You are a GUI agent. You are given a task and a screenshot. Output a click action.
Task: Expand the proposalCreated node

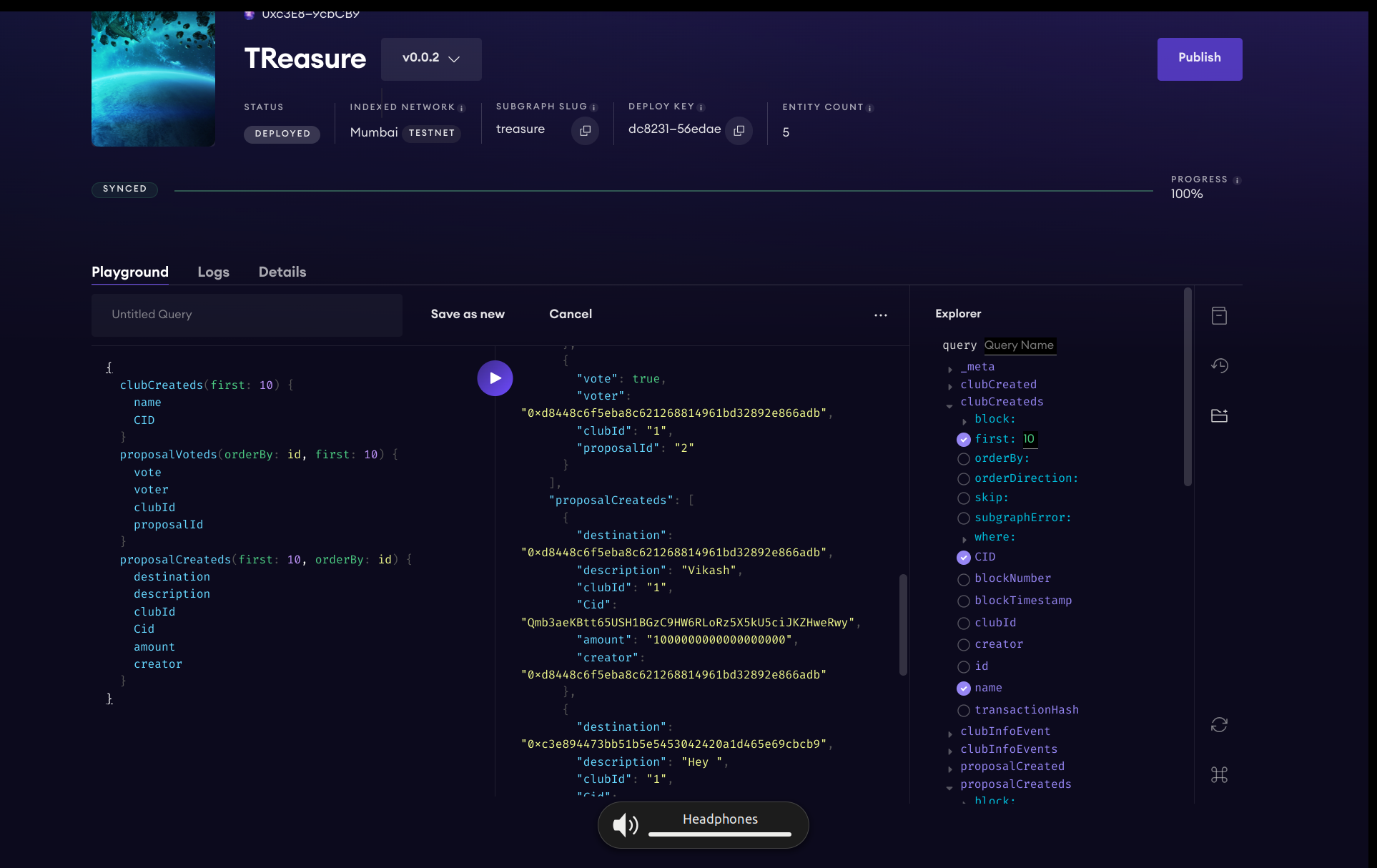pos(950,769)
